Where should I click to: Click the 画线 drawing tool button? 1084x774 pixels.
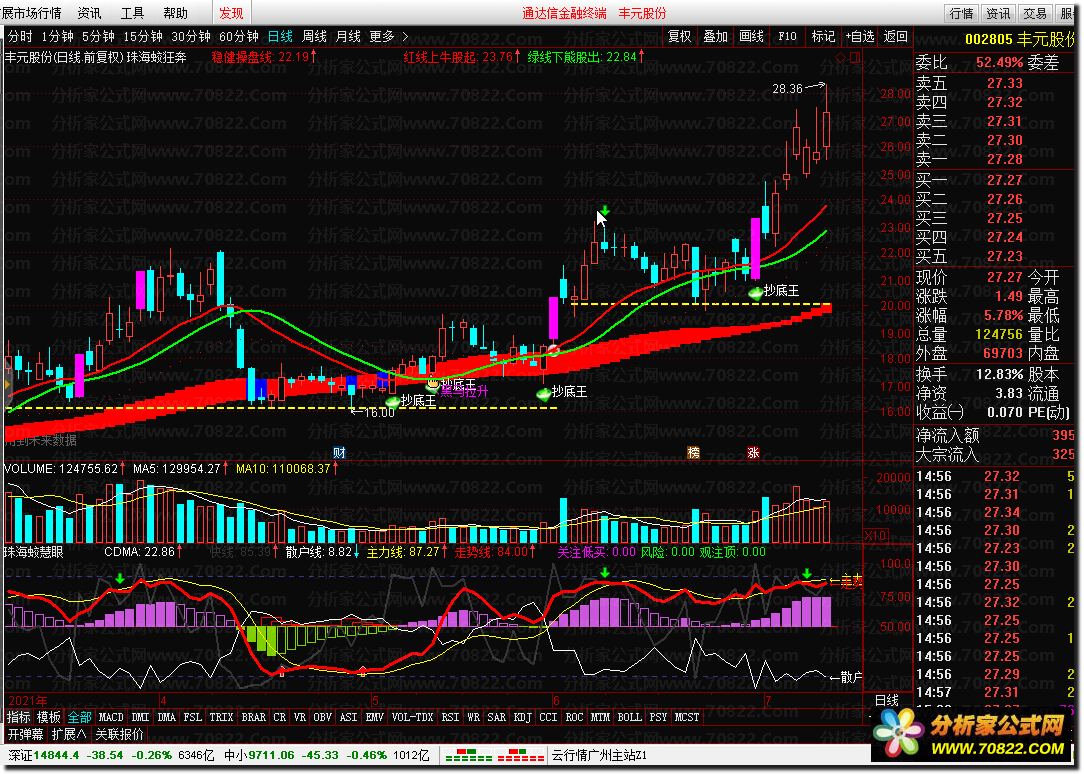pyautogui.click(x=751, y=36)
